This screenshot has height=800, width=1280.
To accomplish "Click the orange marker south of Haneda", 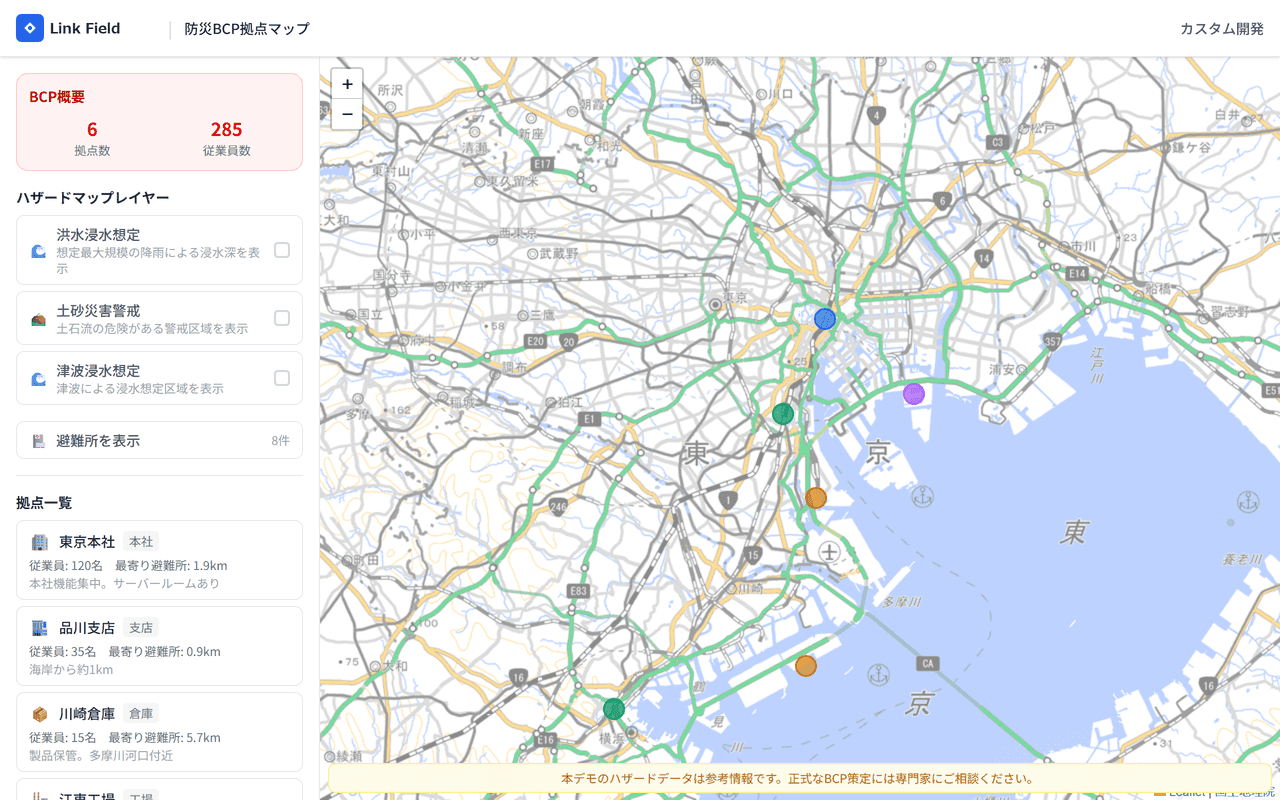I will 806,666.
